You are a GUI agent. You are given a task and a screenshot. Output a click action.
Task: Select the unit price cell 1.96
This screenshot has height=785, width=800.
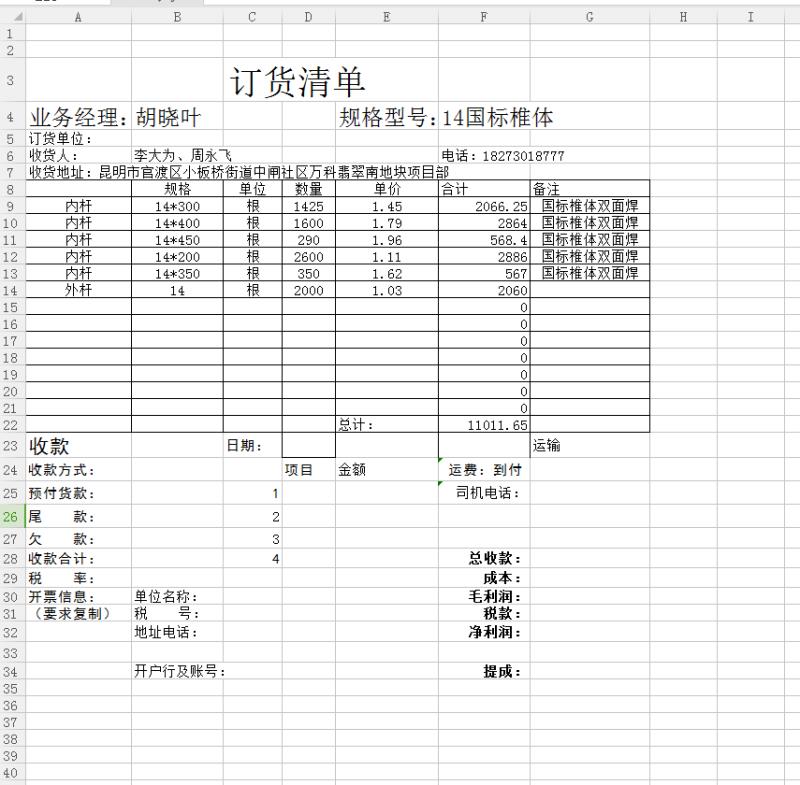386,240
